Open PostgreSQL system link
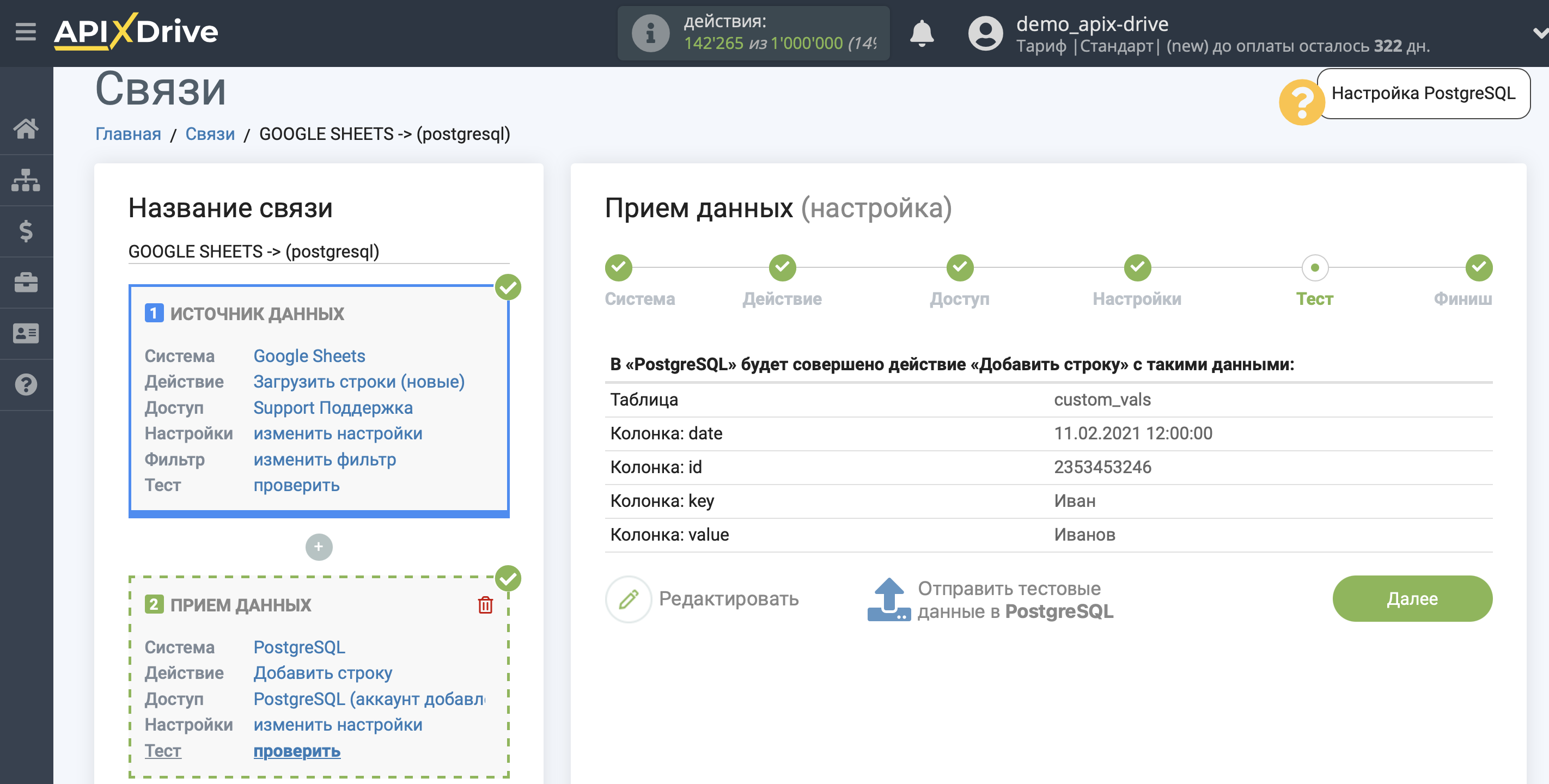Image resolution: width=1549 pixels, height=784 pixels. [x=300, y=647]
